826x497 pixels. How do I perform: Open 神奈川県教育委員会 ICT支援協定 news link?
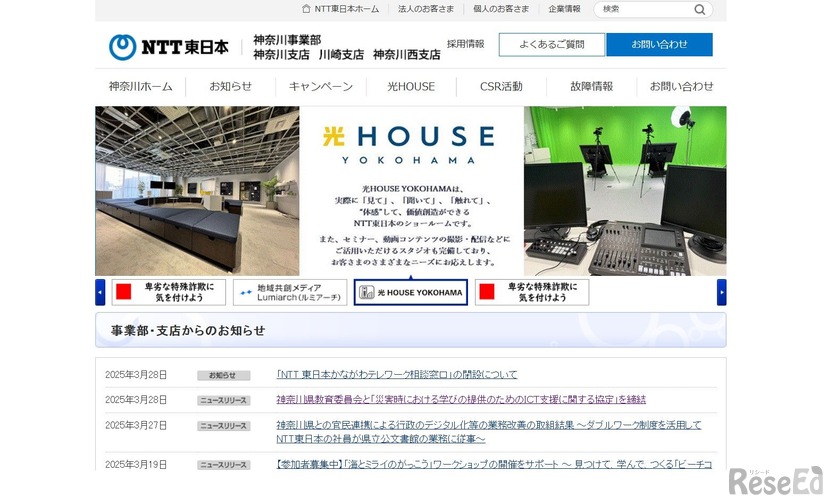click(461, 399)
